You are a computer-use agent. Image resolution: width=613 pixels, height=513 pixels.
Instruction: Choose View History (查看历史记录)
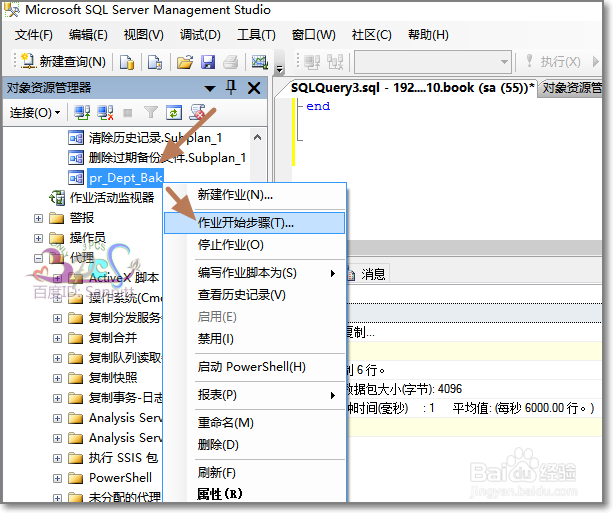click(x=255, y=295)
